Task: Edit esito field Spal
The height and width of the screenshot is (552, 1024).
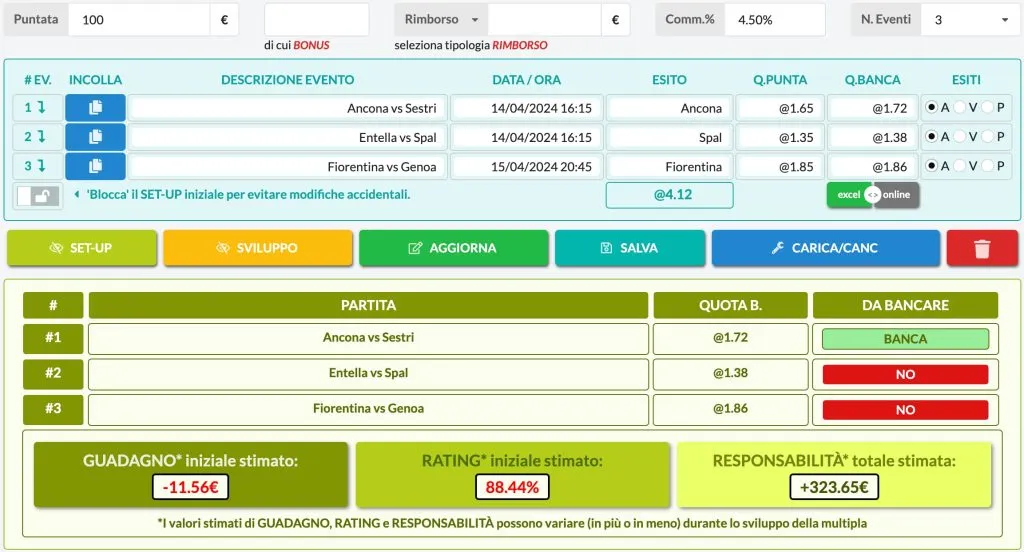Action: [669, 137]
